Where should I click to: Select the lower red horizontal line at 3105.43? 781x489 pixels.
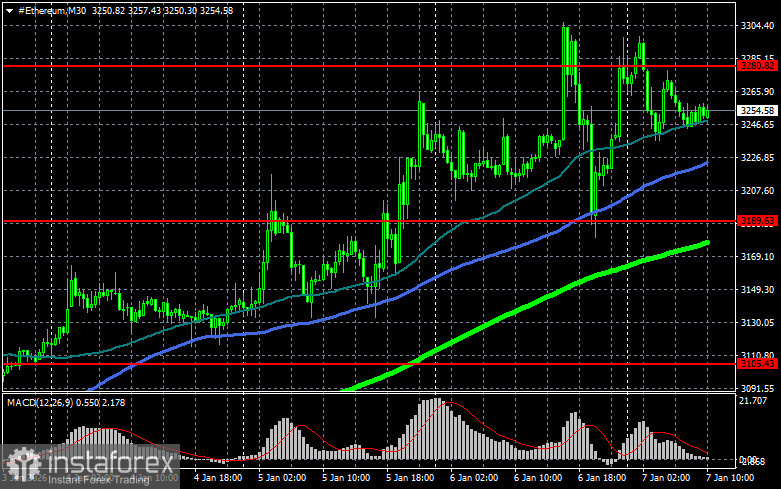(x=369, y=364)
